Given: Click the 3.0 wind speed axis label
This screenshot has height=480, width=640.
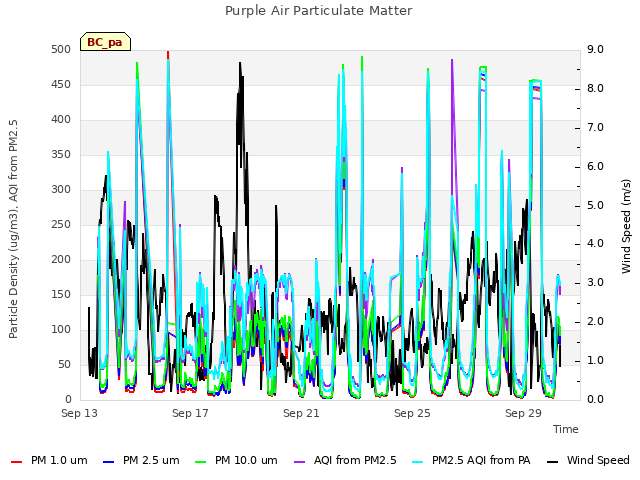Looking at the screenshot, I should 595,282.
